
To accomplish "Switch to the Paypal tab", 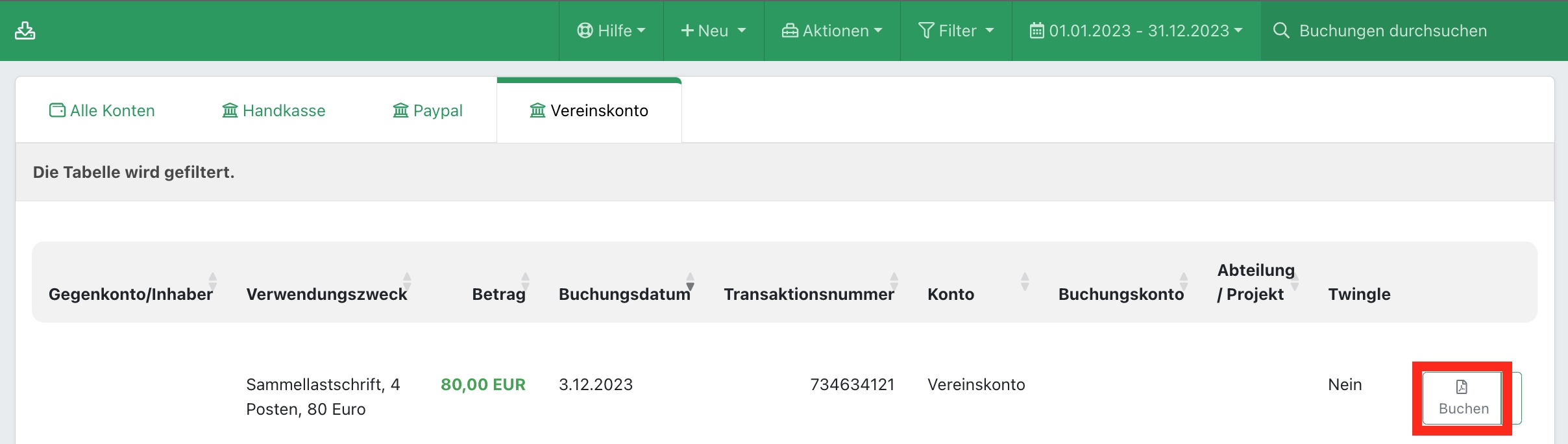I will click(x=428, y=110).
